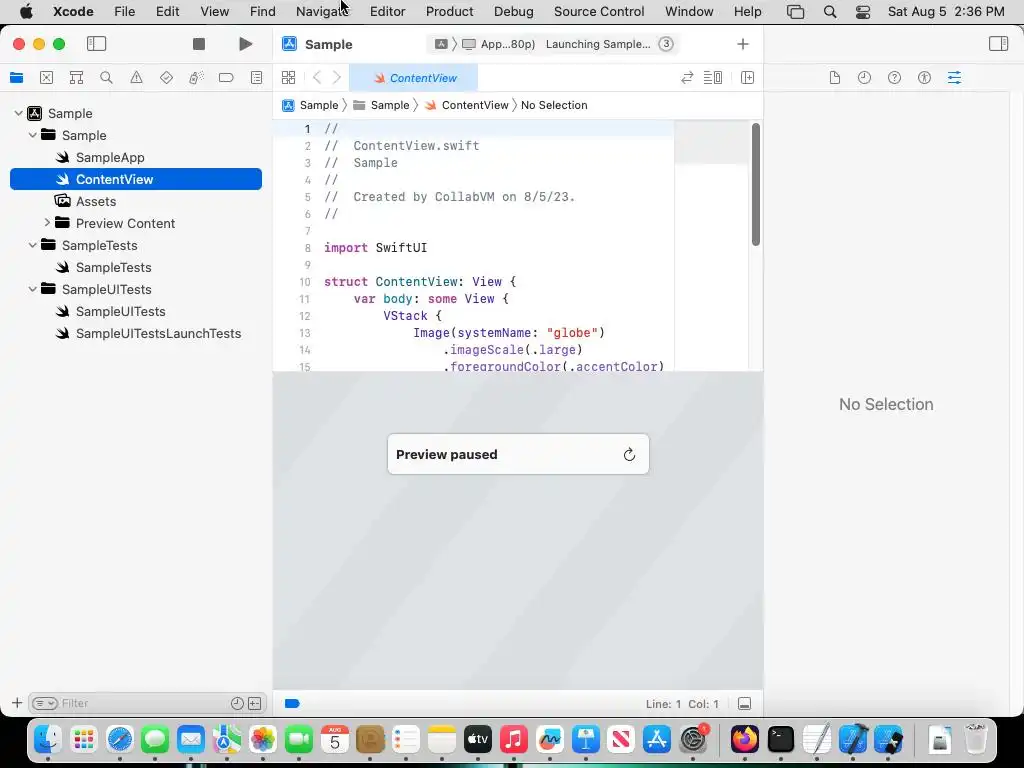Click the code minimap

711,245
